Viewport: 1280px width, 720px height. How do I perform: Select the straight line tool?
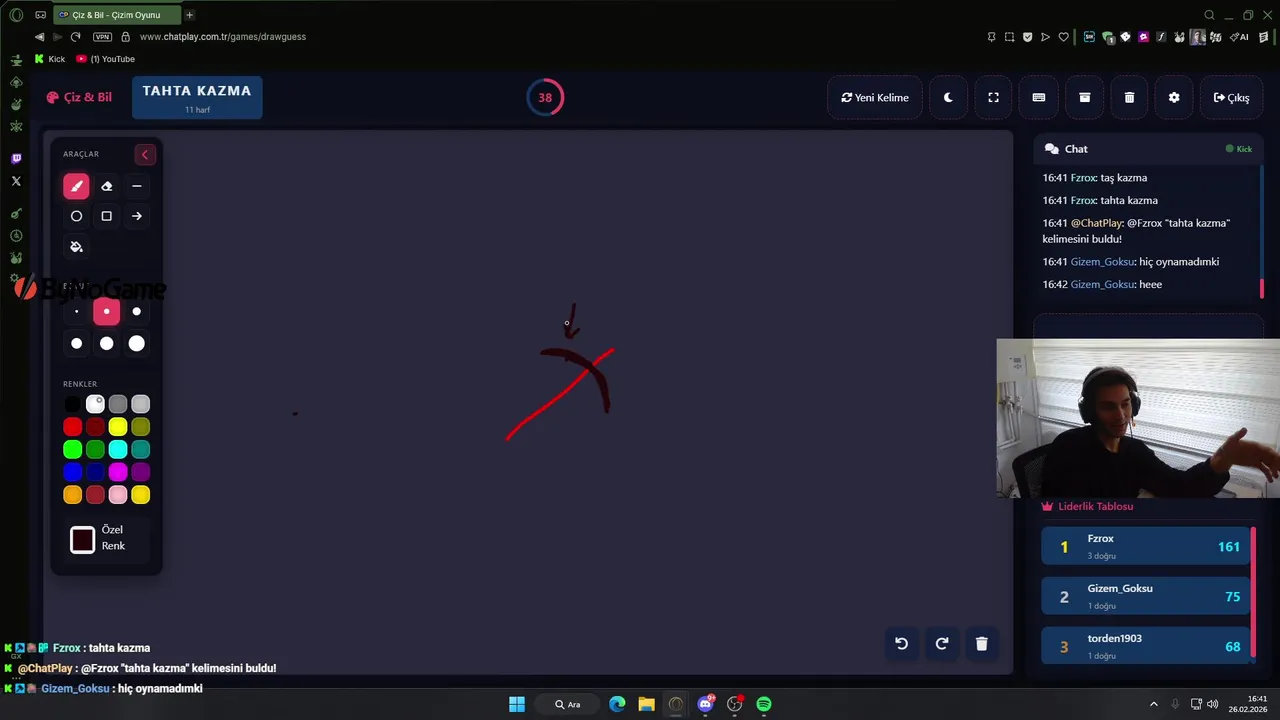[x=137, y=186]
